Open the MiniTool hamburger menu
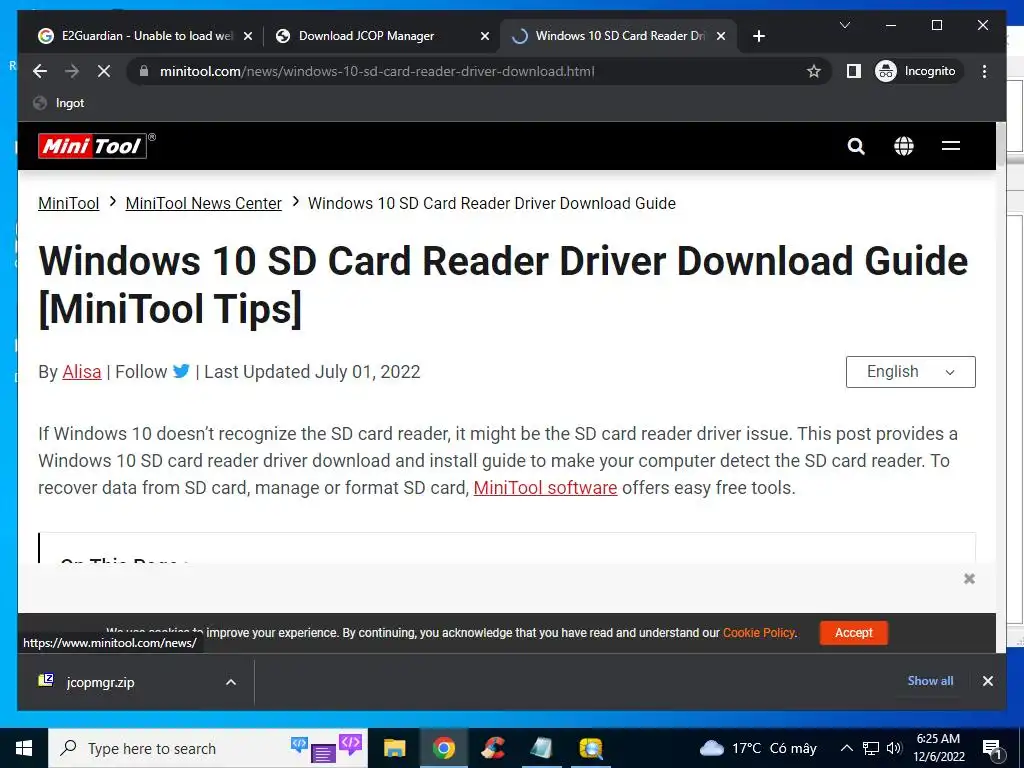This screenshot has width=1024, height=768. tap(951, 146)
